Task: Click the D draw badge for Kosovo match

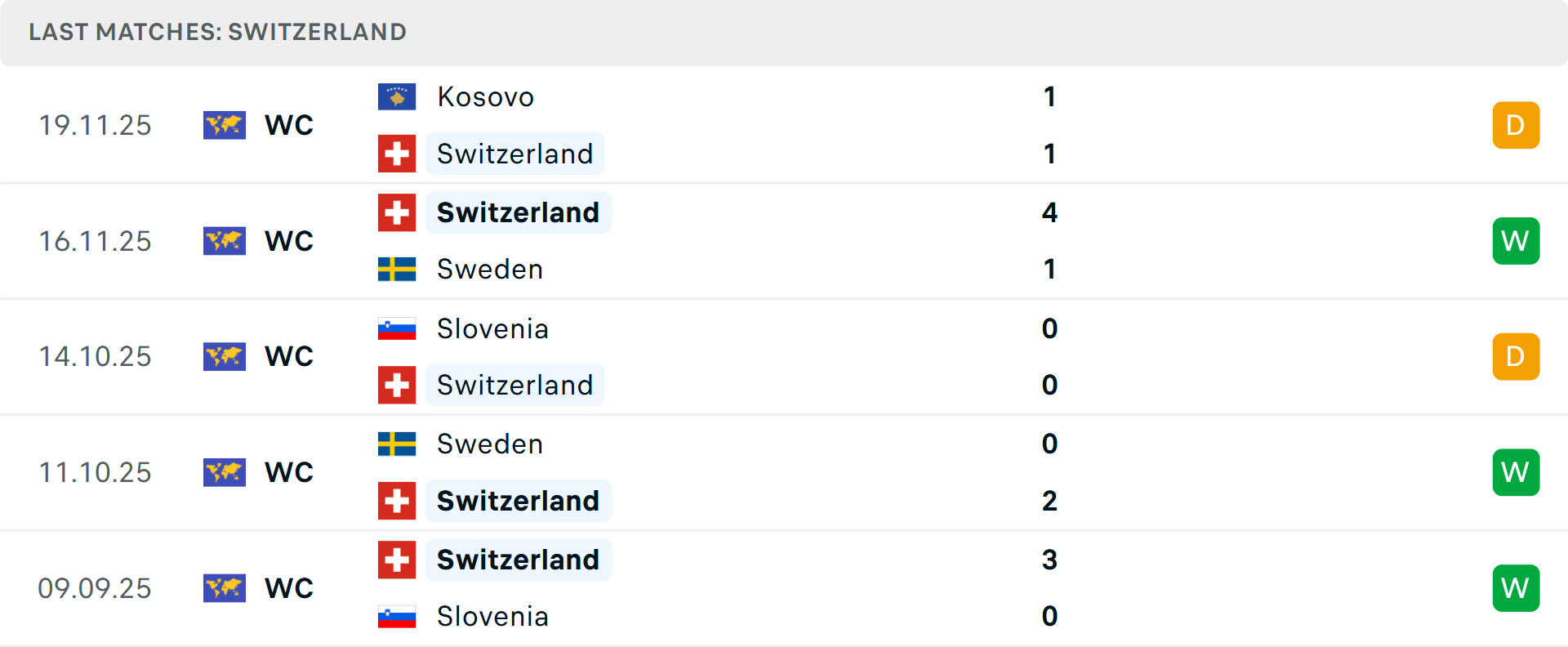Action: [1516, 125]
